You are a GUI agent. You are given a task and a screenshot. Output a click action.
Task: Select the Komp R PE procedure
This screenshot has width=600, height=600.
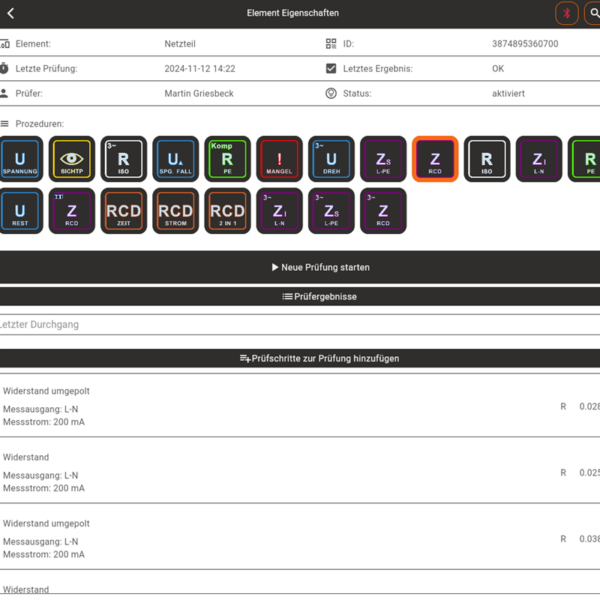228,159
